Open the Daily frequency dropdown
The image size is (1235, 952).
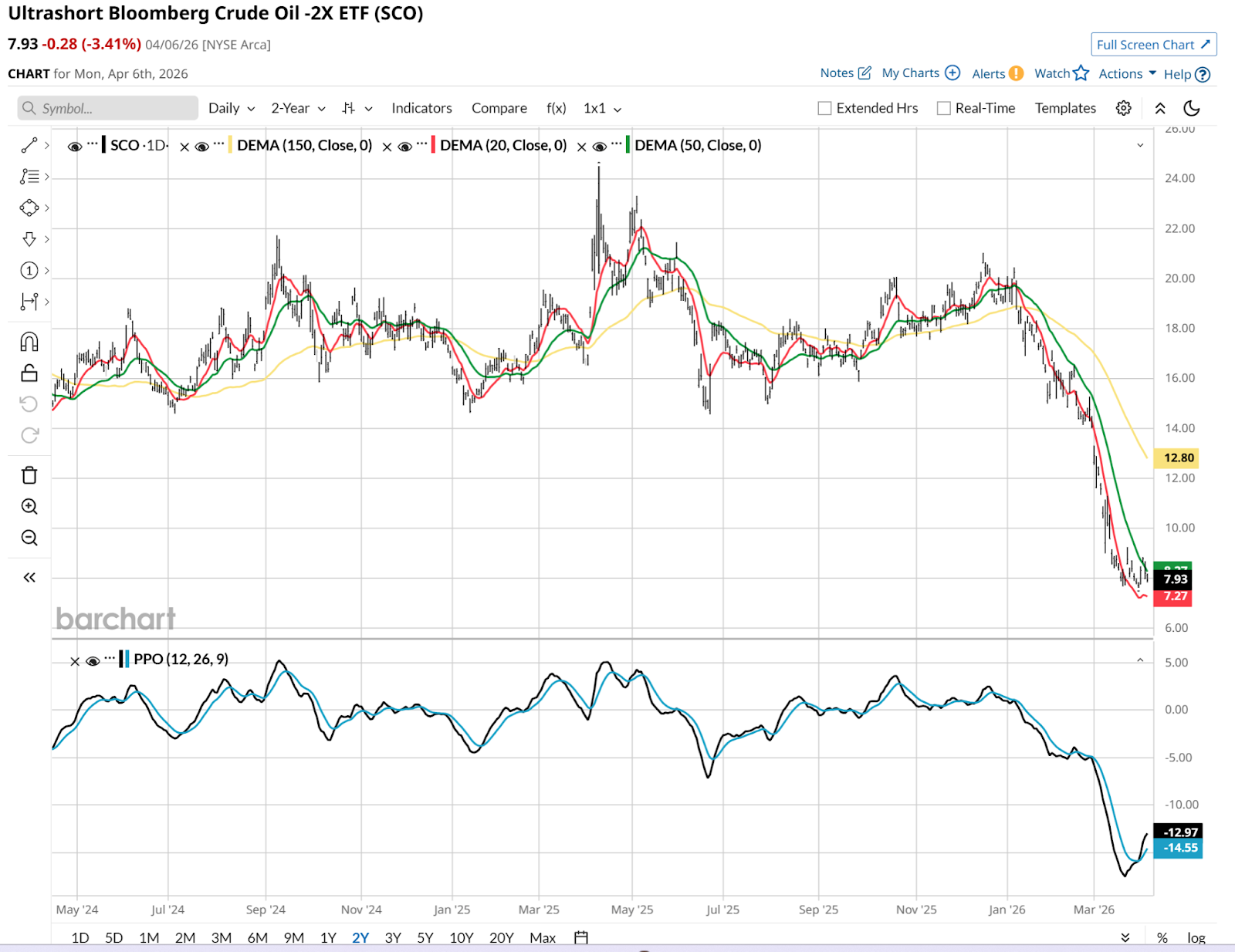point(232,108)
